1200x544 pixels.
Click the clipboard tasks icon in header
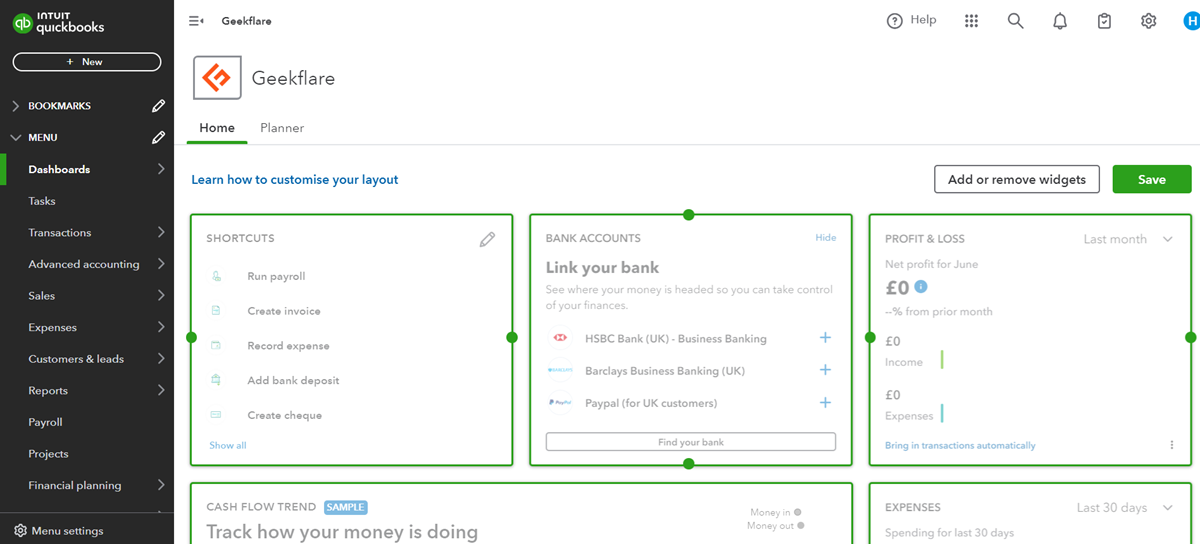click(1104, 21)
